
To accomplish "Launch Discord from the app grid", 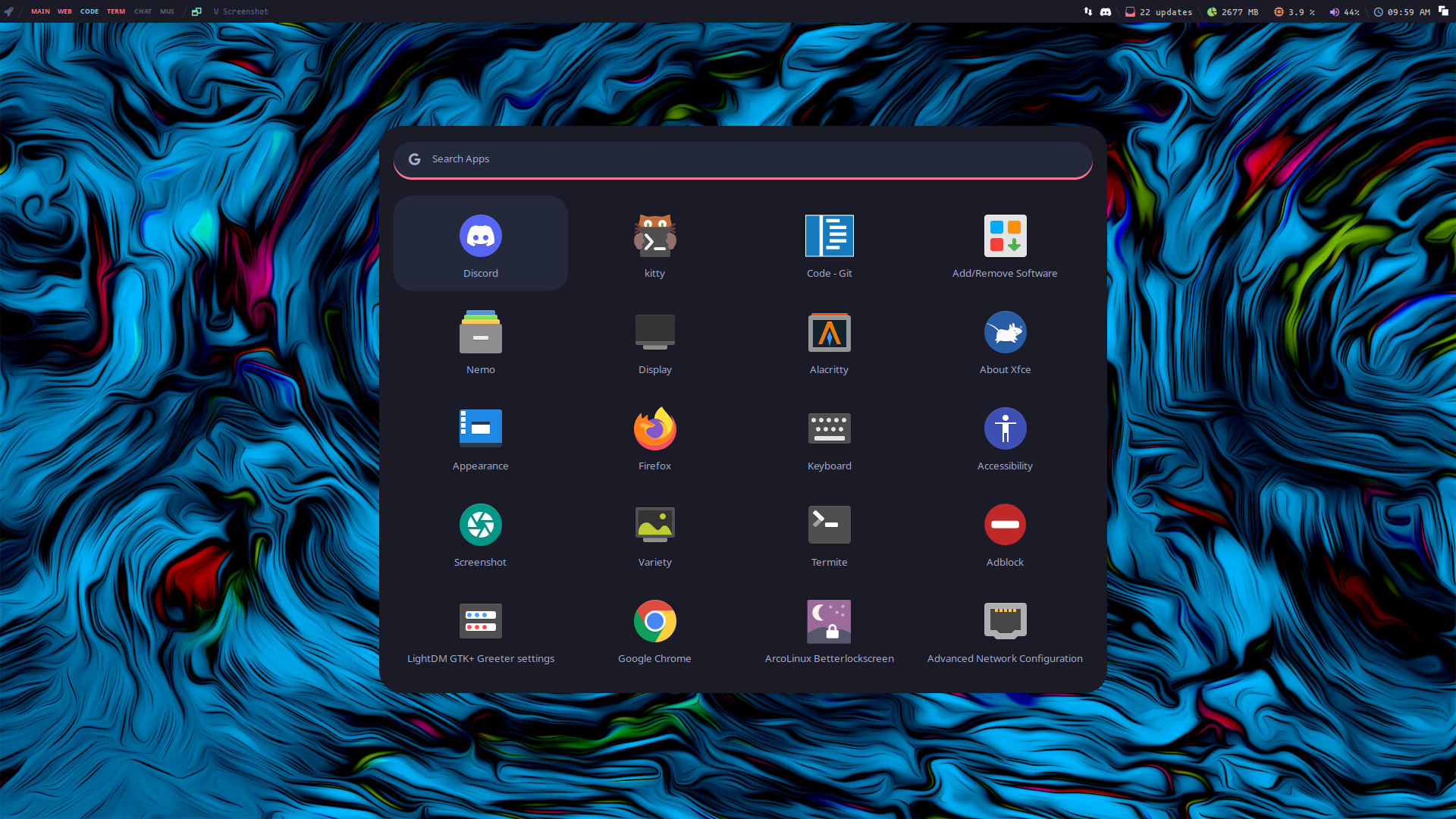I will [480, 243].
